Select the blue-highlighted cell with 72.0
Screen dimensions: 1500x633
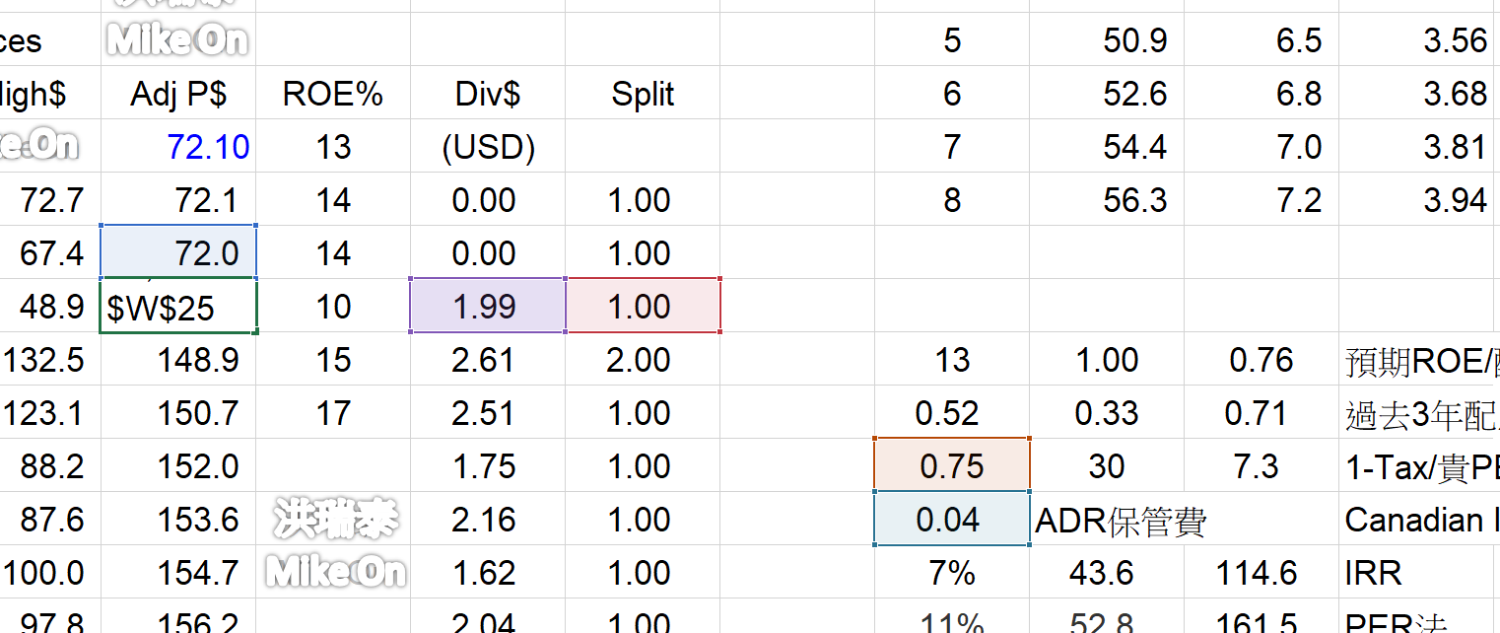pyautogui.click(x=178, y=253)
